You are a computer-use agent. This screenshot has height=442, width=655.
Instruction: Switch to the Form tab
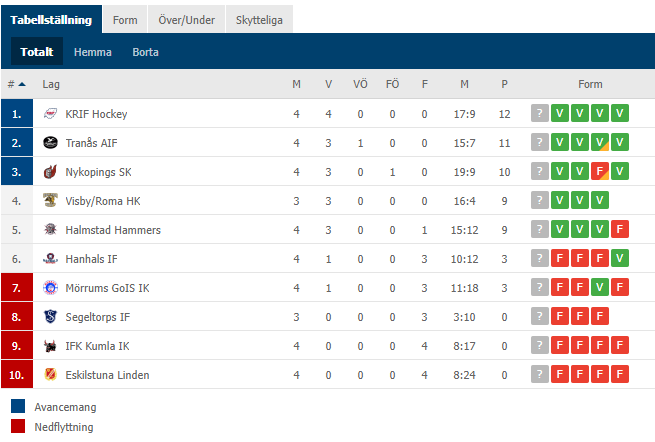pos(125,20)
